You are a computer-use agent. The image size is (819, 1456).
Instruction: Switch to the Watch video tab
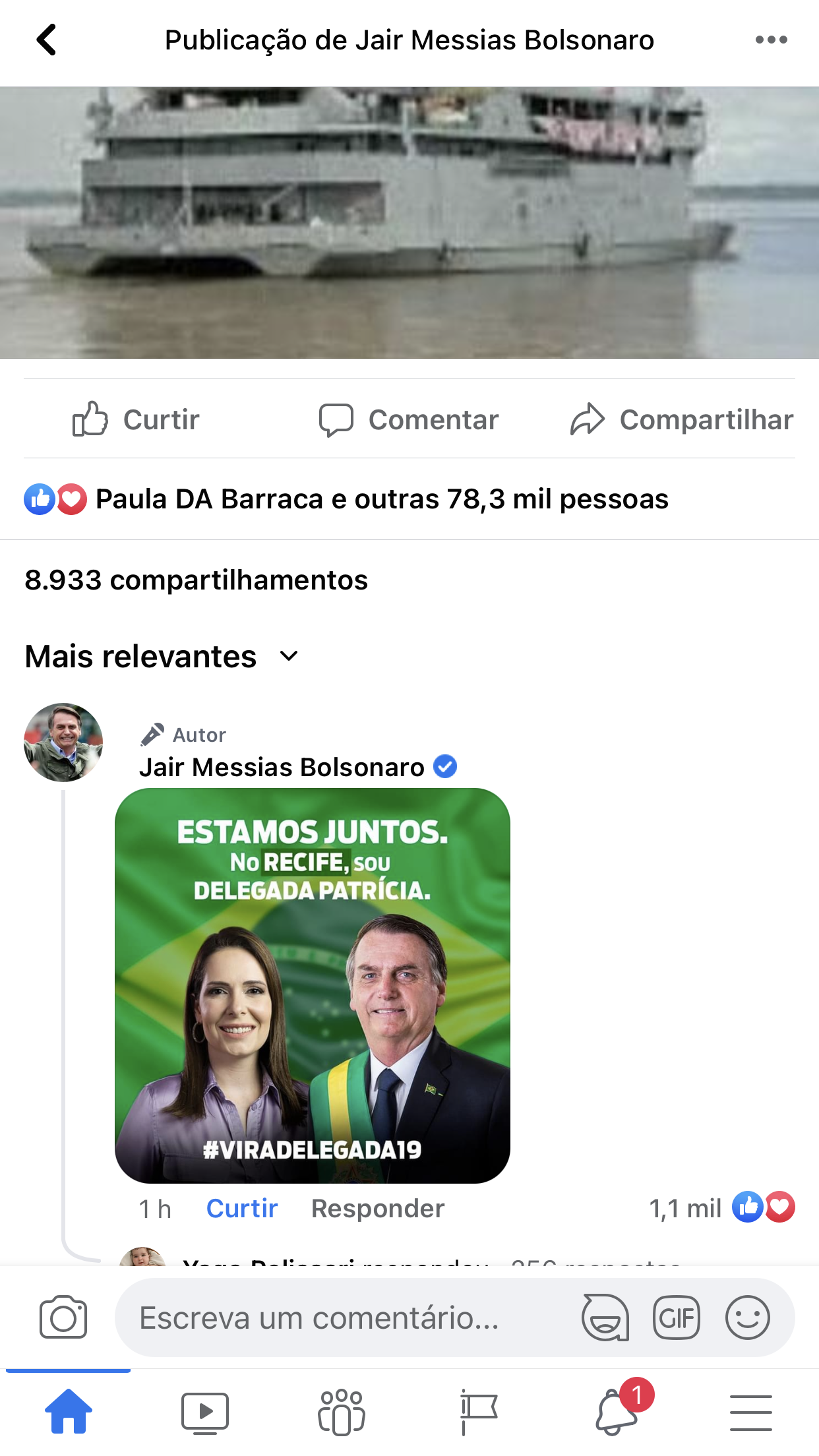205,1412
